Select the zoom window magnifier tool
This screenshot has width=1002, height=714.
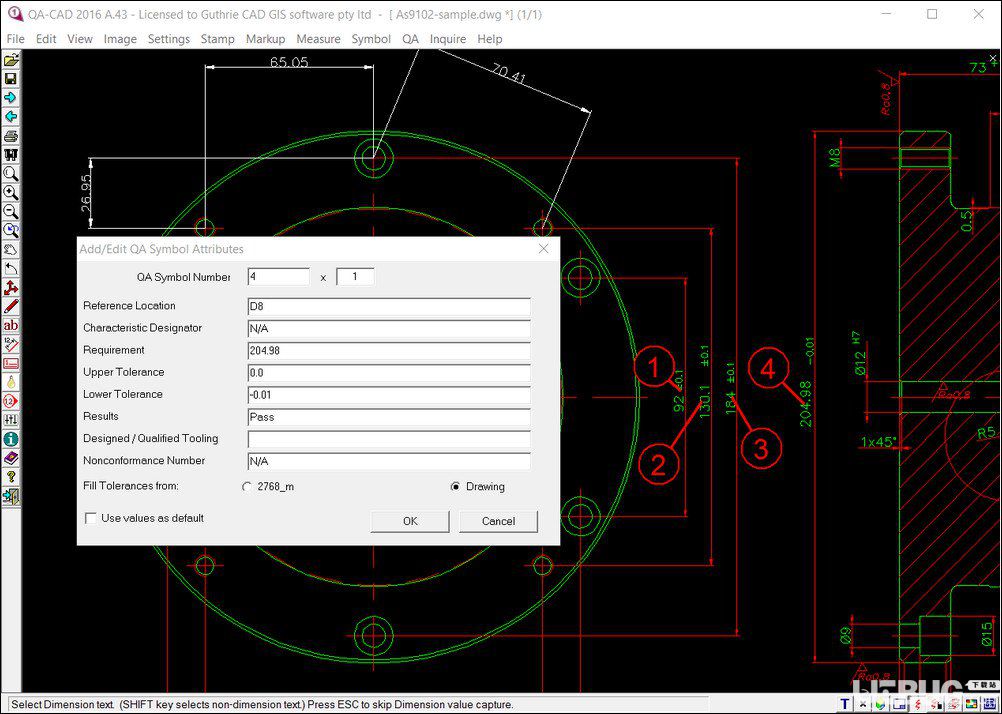tap(11, 174)
